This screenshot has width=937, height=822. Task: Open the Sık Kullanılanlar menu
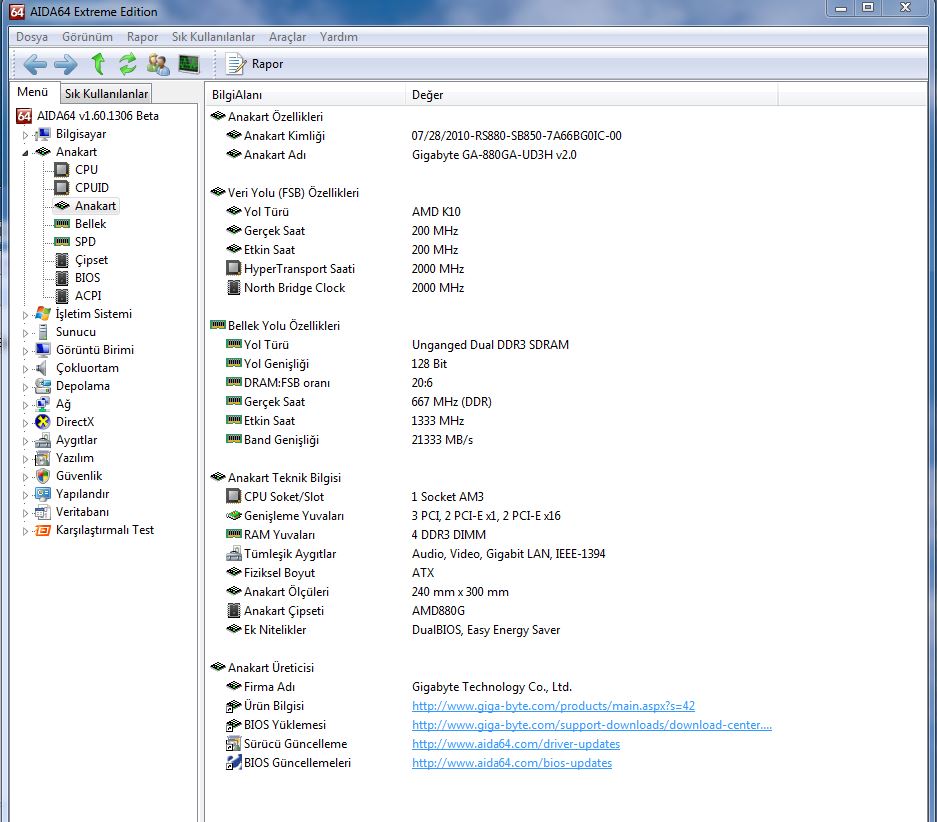click(213, 37)
